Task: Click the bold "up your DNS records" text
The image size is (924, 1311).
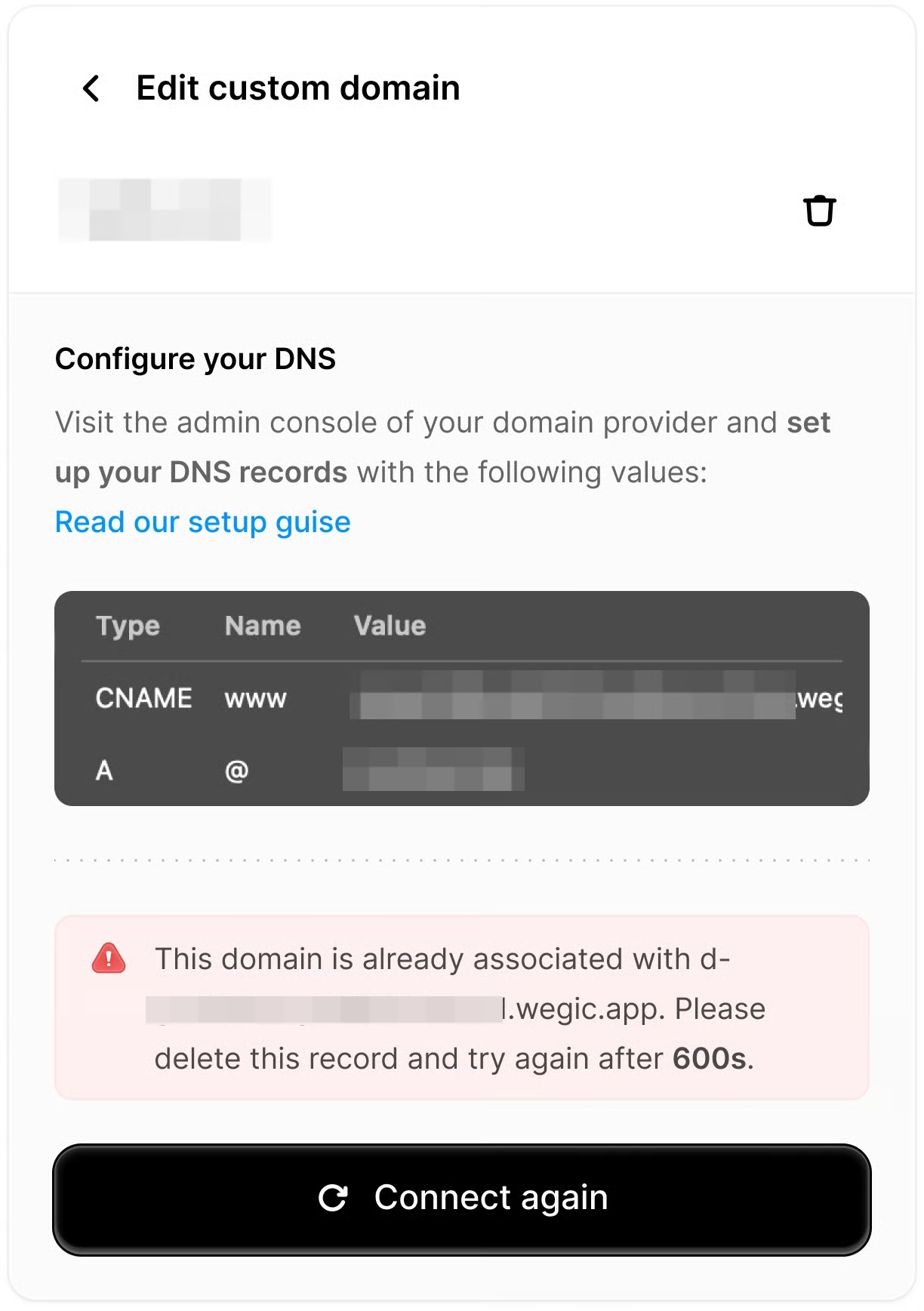Action: click(x=201, y=472)
